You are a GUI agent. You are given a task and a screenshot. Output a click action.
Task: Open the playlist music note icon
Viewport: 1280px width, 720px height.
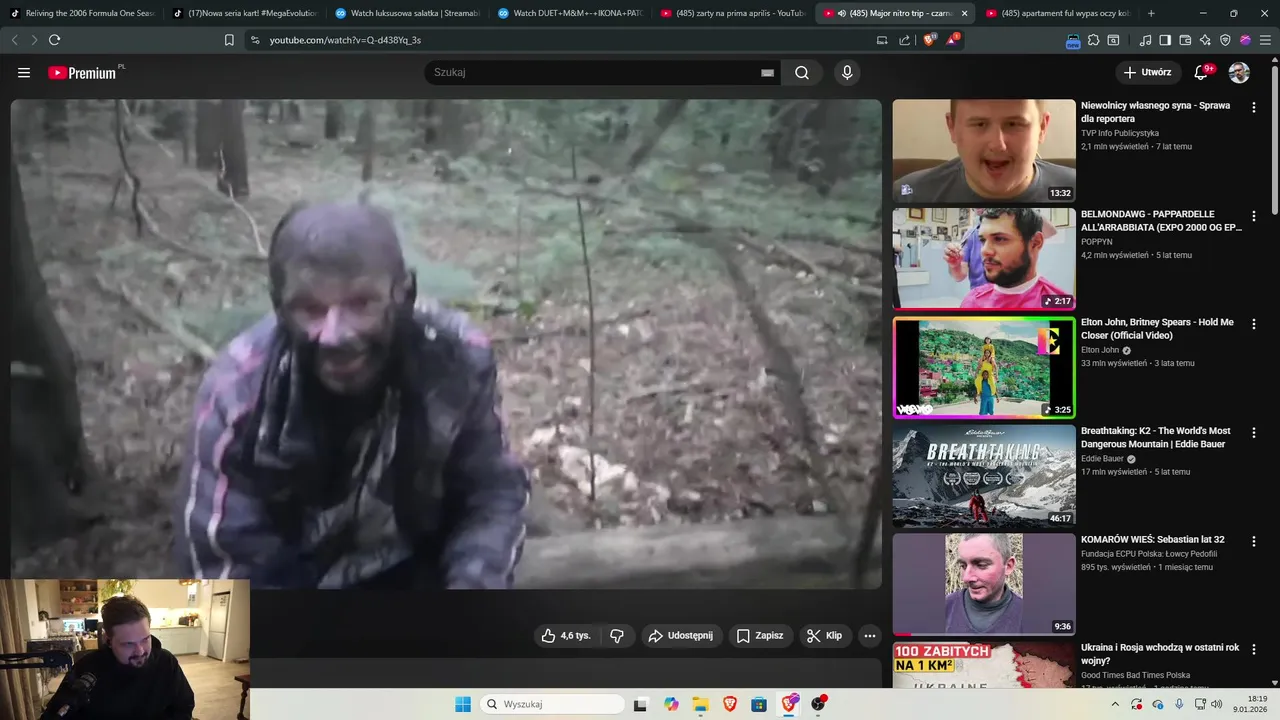1145,40
